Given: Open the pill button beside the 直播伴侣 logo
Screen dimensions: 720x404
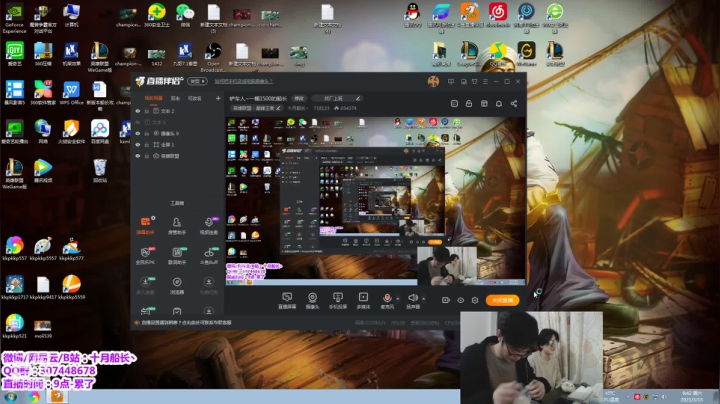Looking at the screenshot, I should [197, 81].
